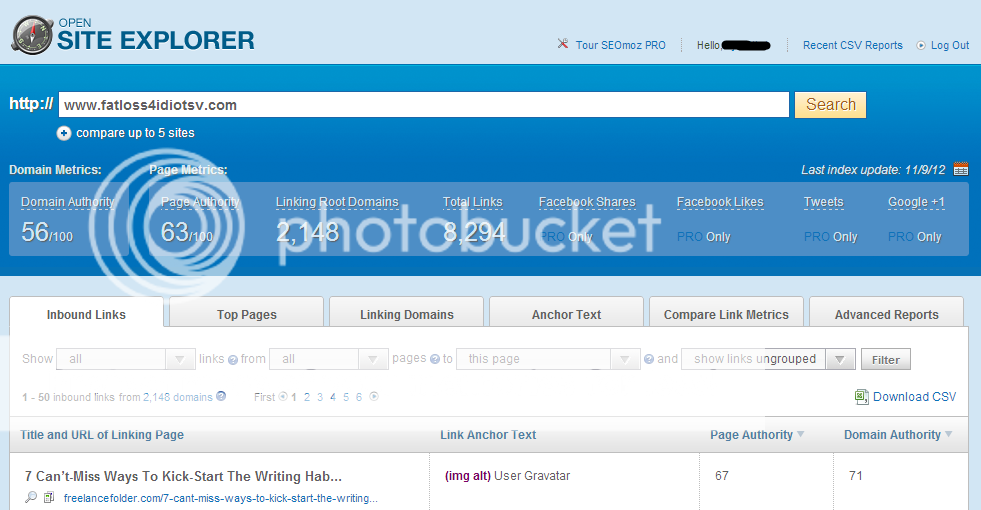The image size is (981, 510).
Task: Sort by Page Authority column
Action: (x=757, y=434)
